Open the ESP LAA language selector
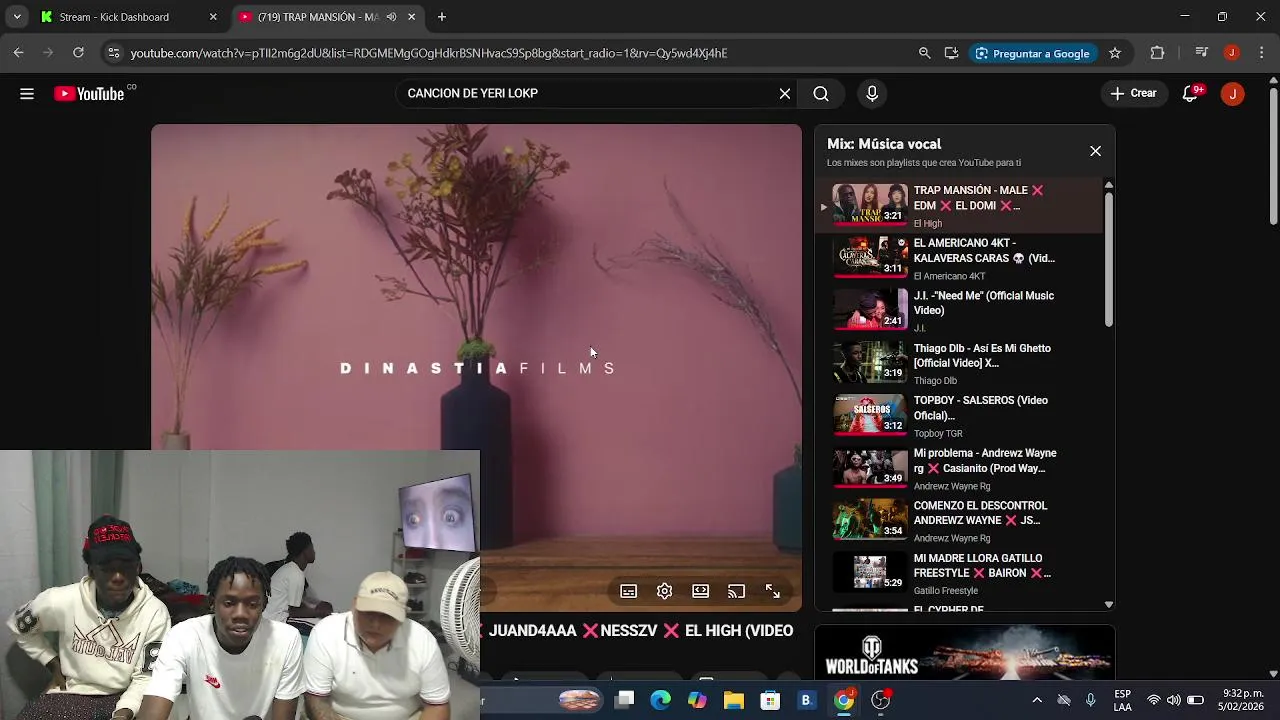The height and width of the screenshot is (720, 1280). tap(1123, 700)
